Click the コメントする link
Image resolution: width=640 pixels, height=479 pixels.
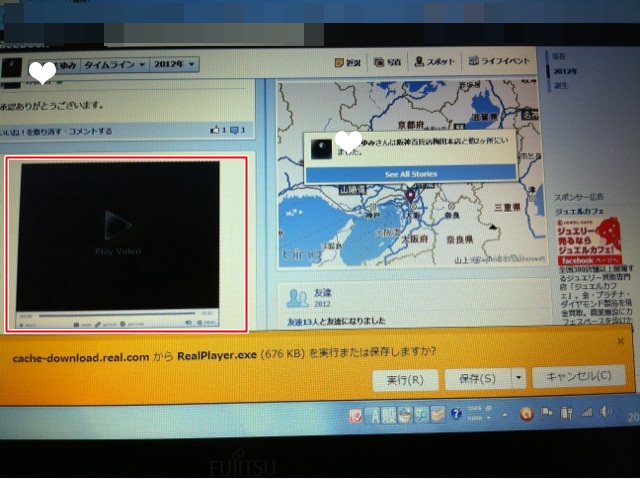click(90, 131)
